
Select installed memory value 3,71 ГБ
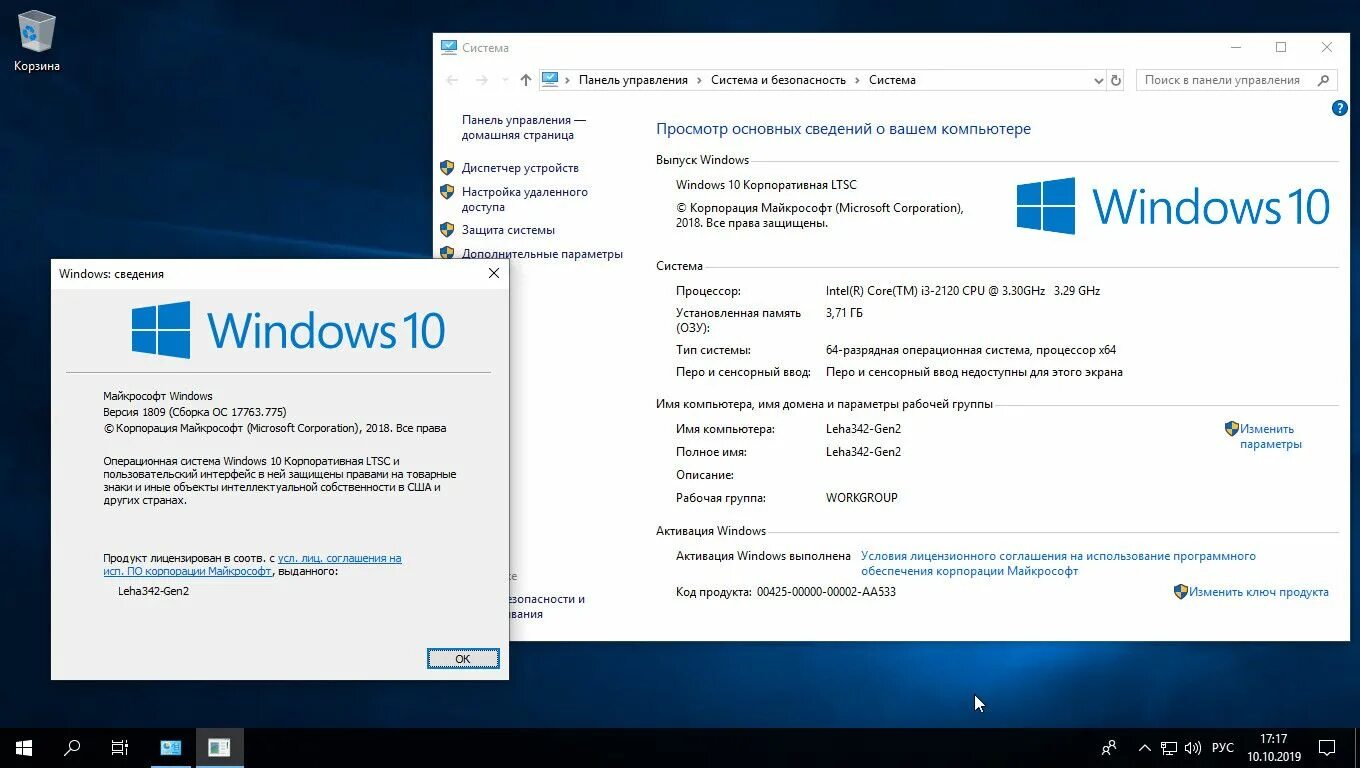tap(844, 313)
